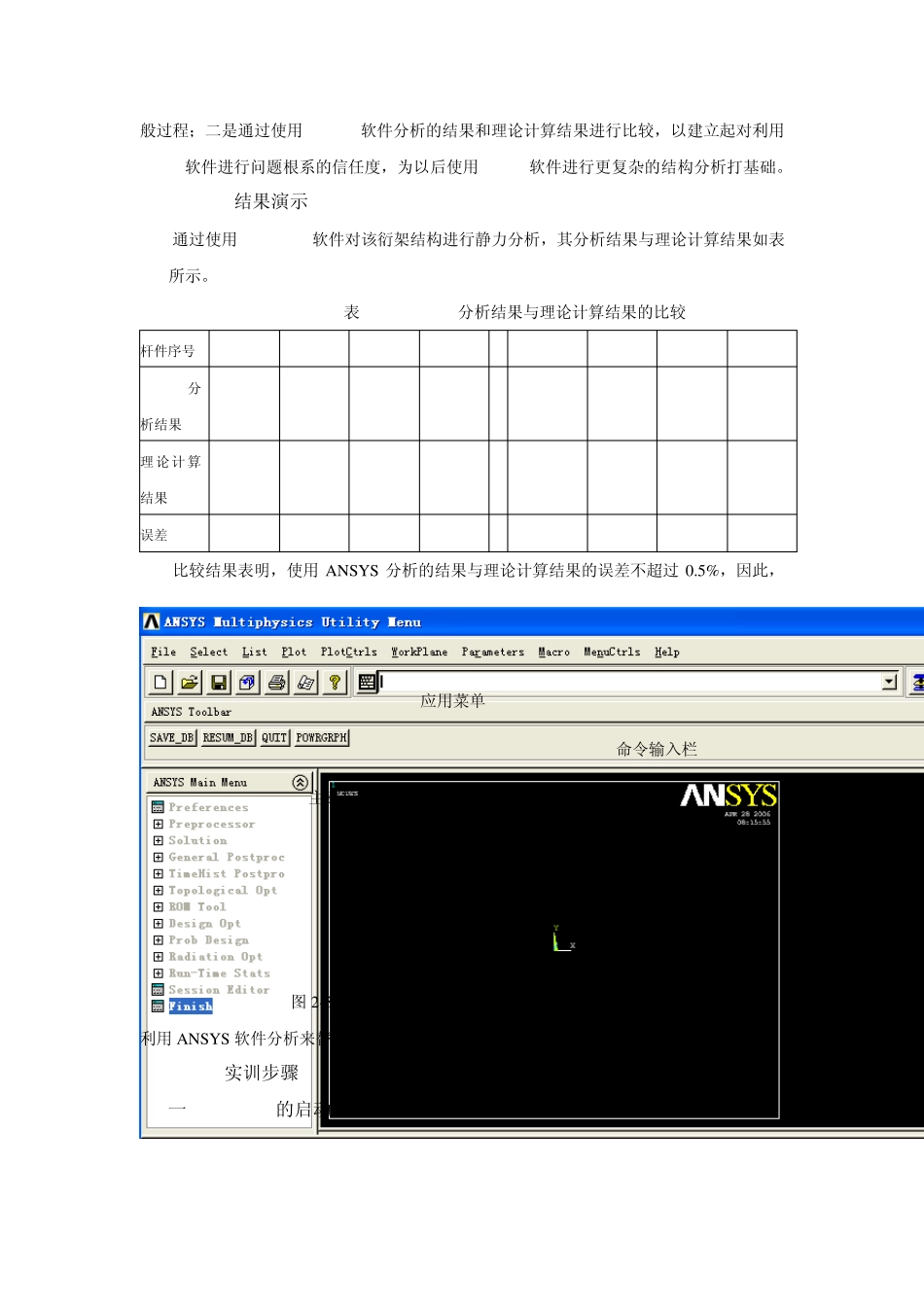Select the highlighted Finish item
The height and width of the screenshot is (1307, 924).
191,1006
